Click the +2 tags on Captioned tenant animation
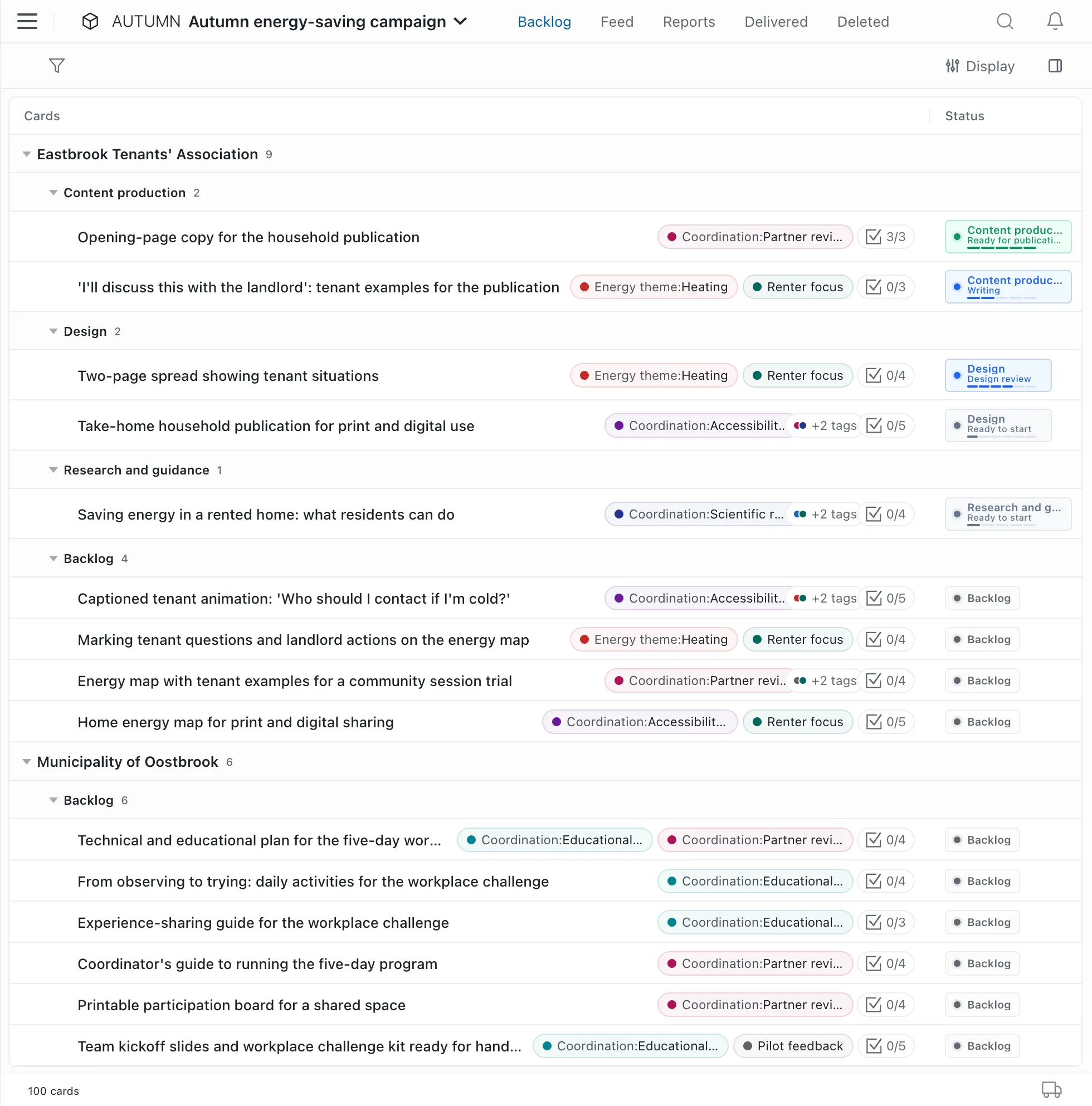 click(x=825, y=598)
